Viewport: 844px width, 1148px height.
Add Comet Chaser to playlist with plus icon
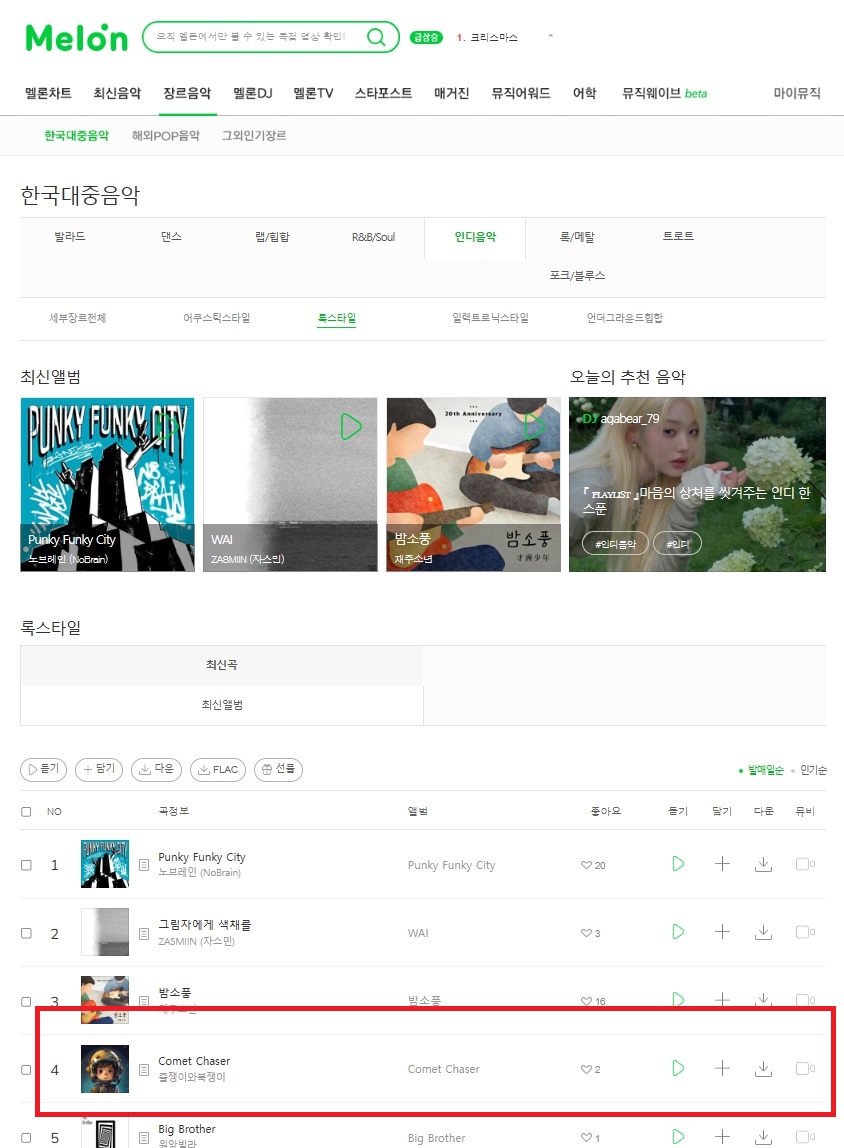tap(722, 1068)
